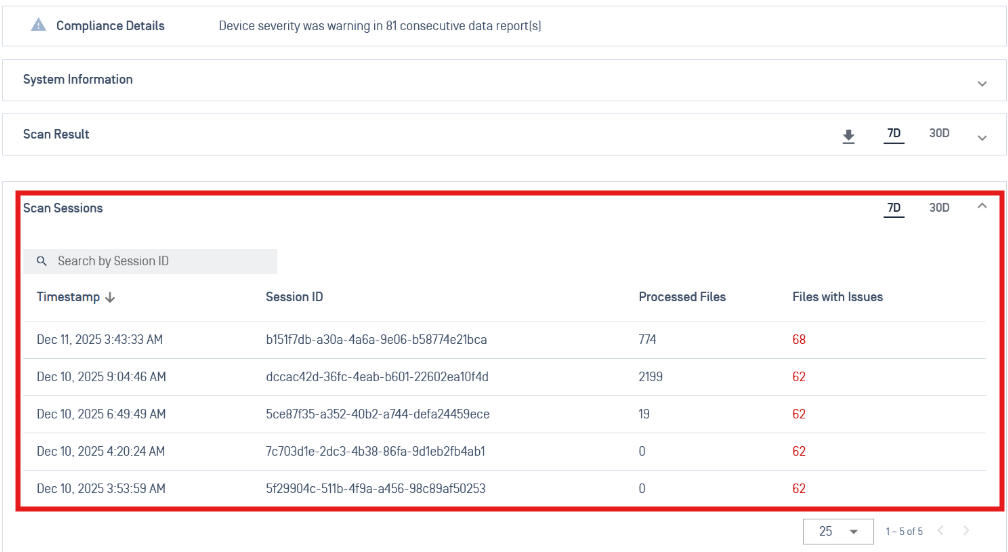Download the Scan Result report
This screenshot has width=1008, height=552.
point(849,135)
